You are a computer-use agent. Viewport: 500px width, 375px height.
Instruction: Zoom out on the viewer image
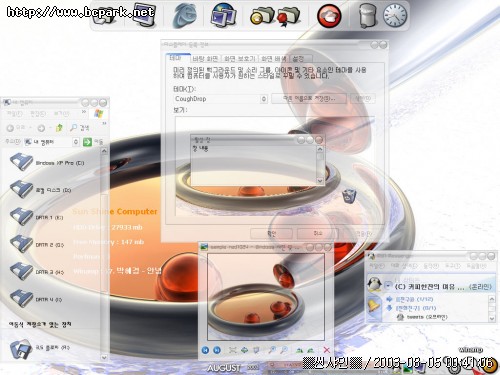click(284, 350)
